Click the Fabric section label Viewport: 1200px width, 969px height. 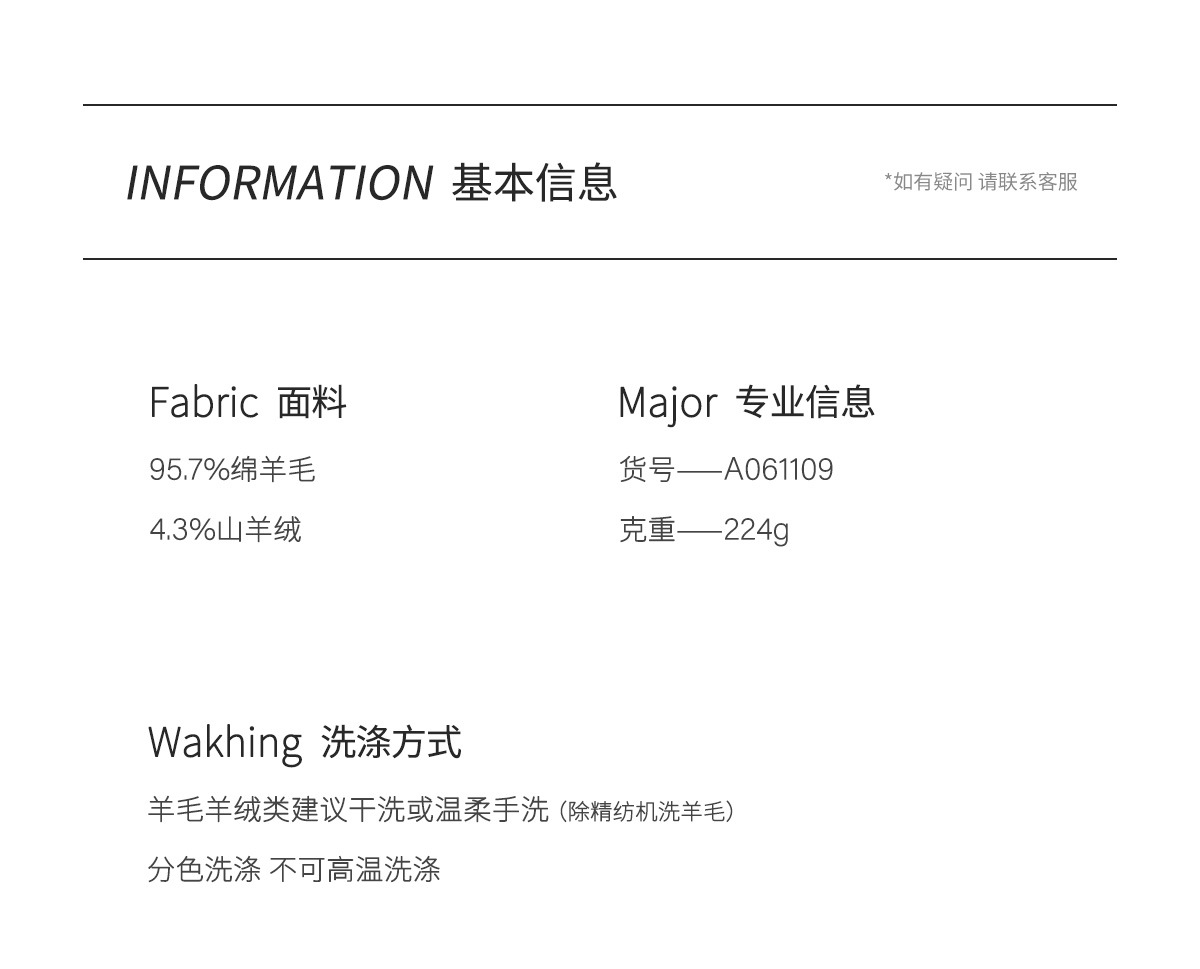pos(204,403)
